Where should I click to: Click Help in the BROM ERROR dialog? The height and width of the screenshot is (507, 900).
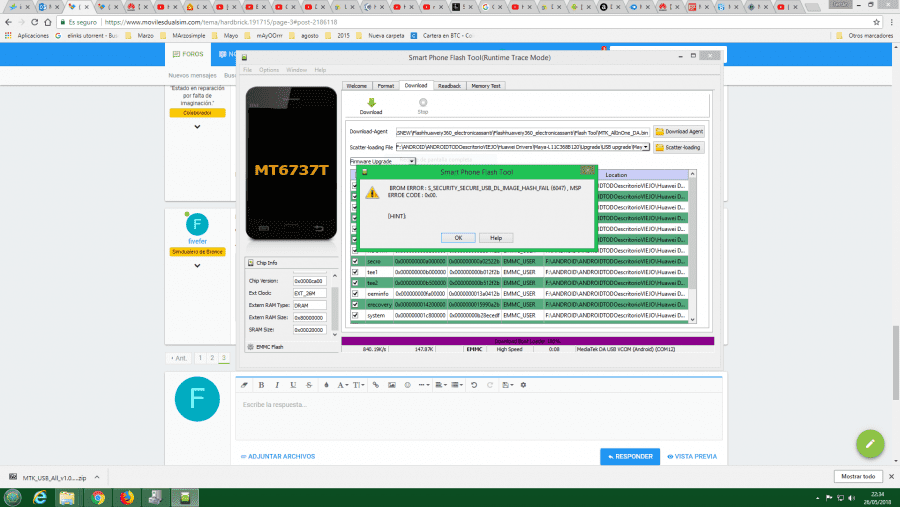[496, 238]
